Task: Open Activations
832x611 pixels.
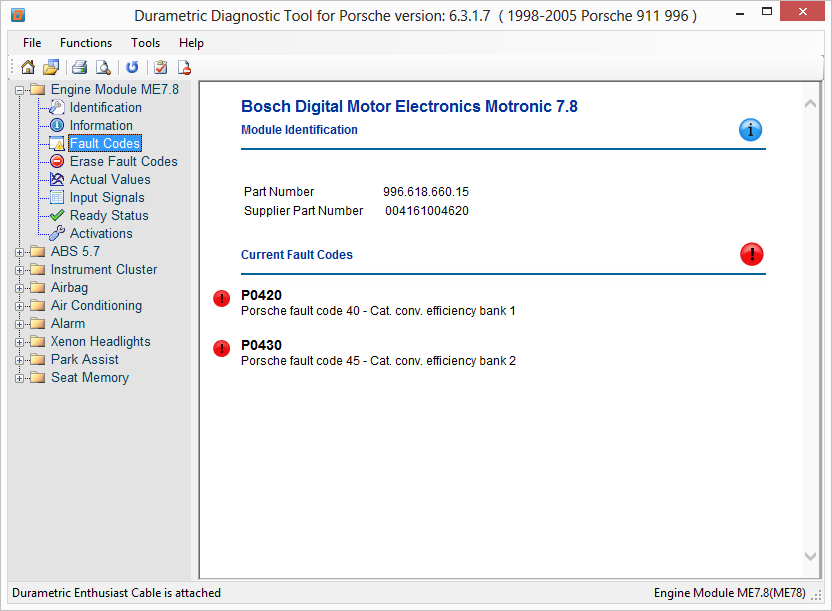Action: [x=101, y=233]
